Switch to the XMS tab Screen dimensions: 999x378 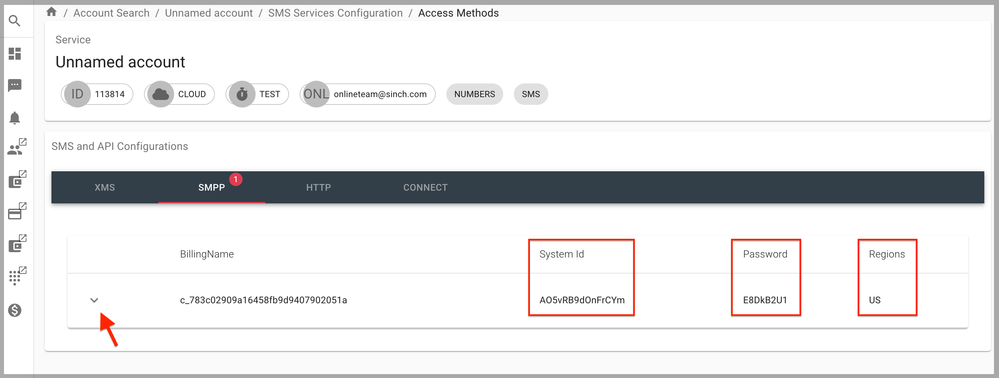104,187
